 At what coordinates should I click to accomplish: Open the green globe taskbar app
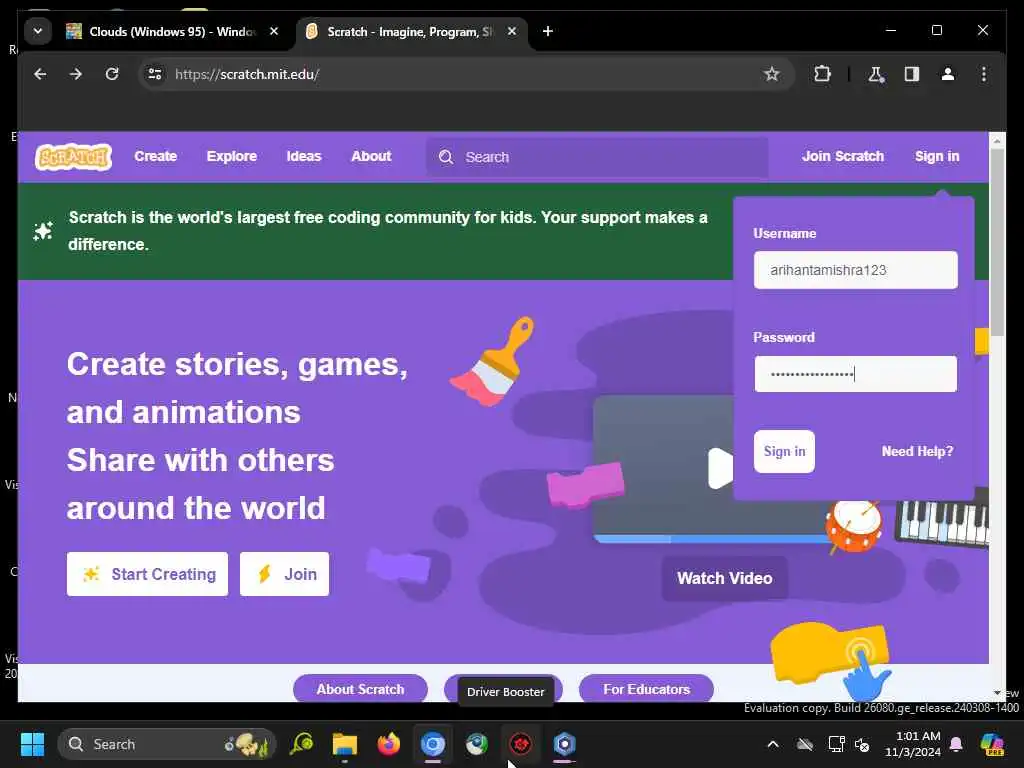(x=477, y=744)
